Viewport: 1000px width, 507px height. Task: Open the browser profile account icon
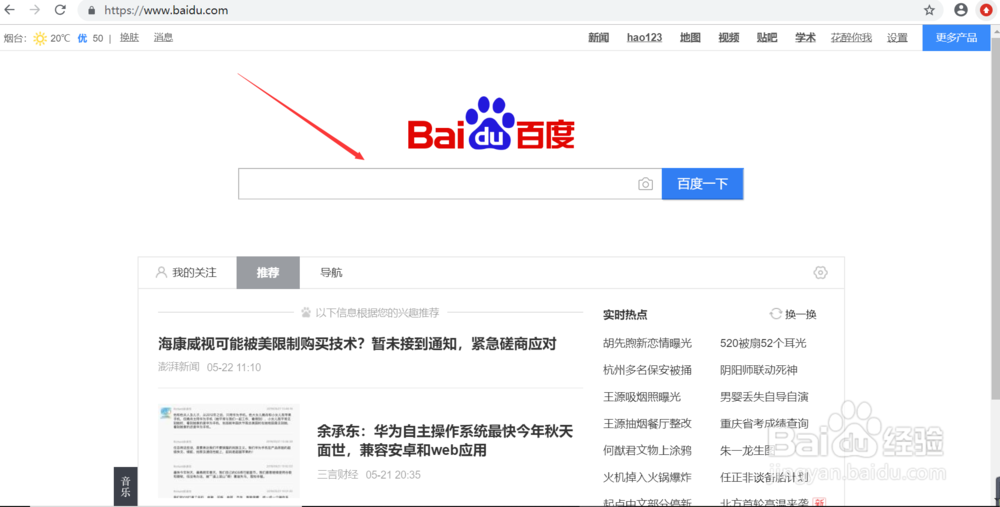[x=960, y=10]
